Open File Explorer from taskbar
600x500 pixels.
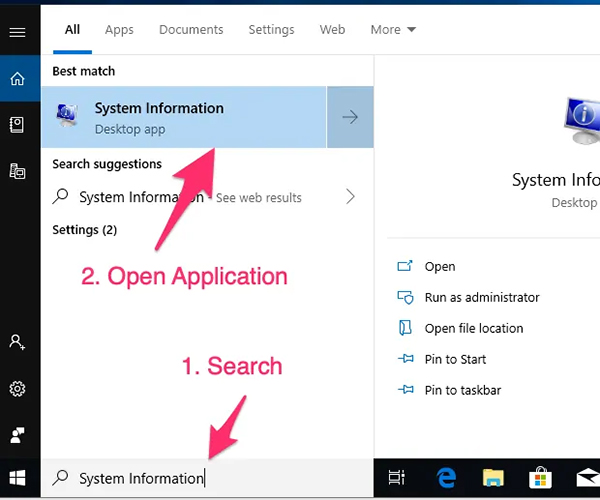(x=493, y=478)
